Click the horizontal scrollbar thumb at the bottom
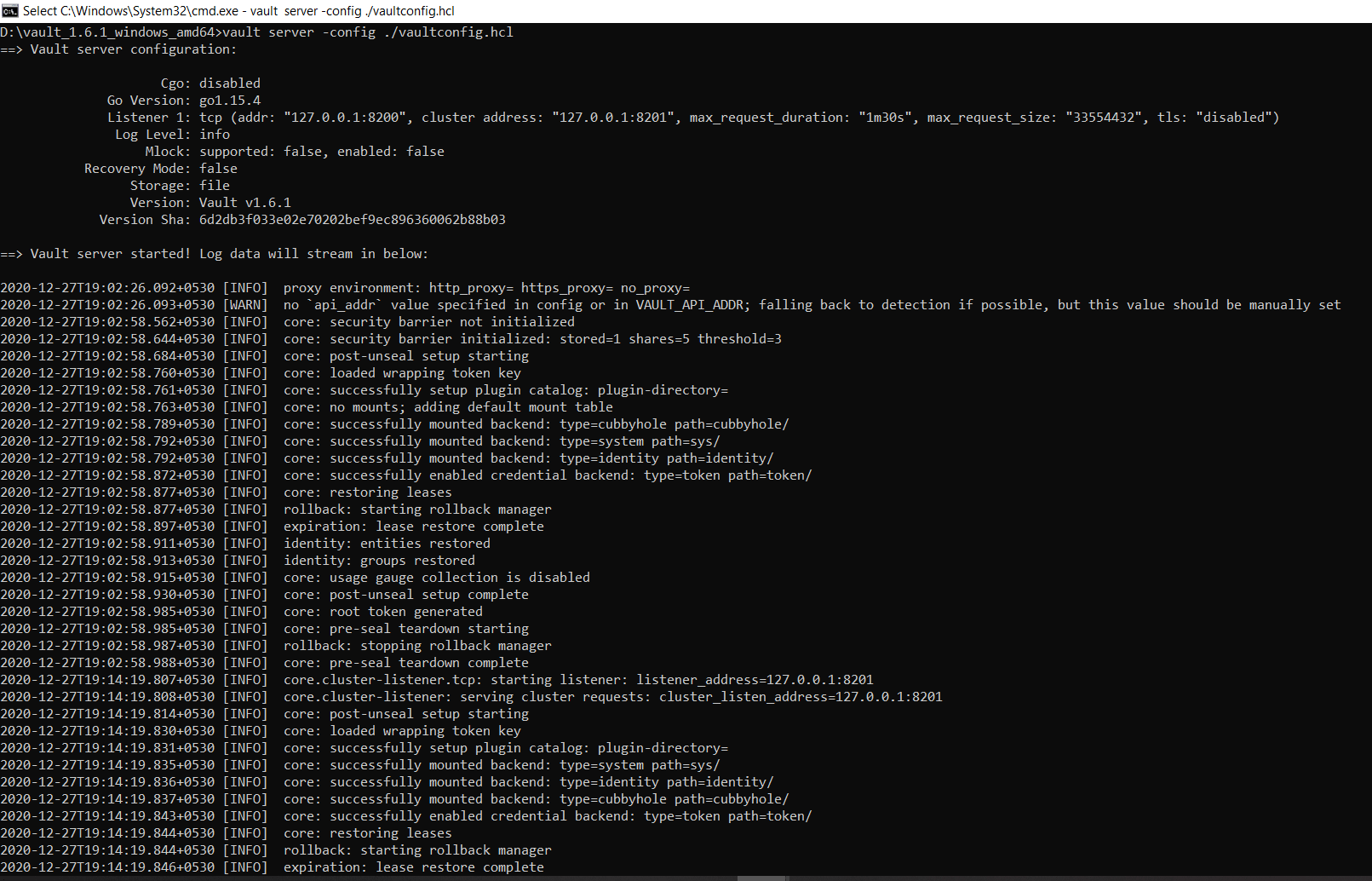1372x881 pixels. pyautogui.click(x=761, y=878)
